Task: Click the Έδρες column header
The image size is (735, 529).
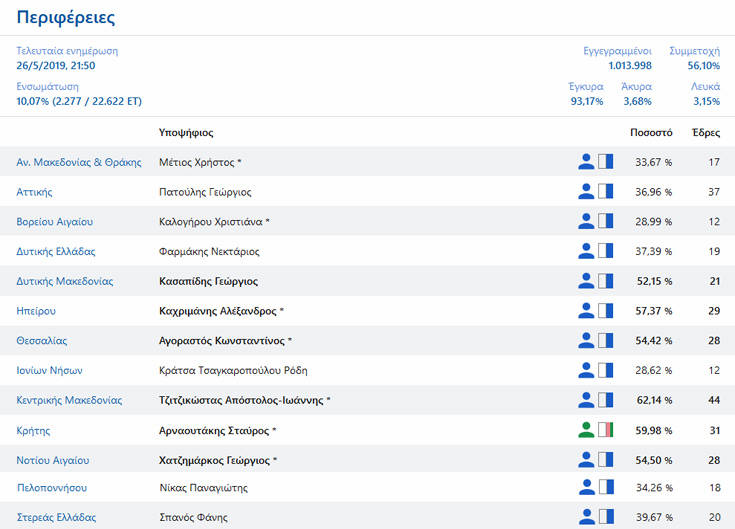Action: click(x=705, y=132)
